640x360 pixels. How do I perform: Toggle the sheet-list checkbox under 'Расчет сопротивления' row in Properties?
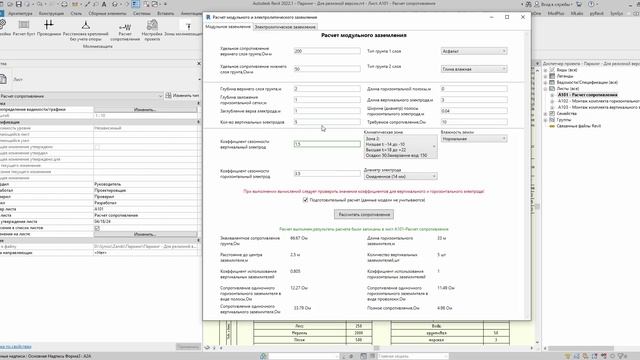click(97, 228)
